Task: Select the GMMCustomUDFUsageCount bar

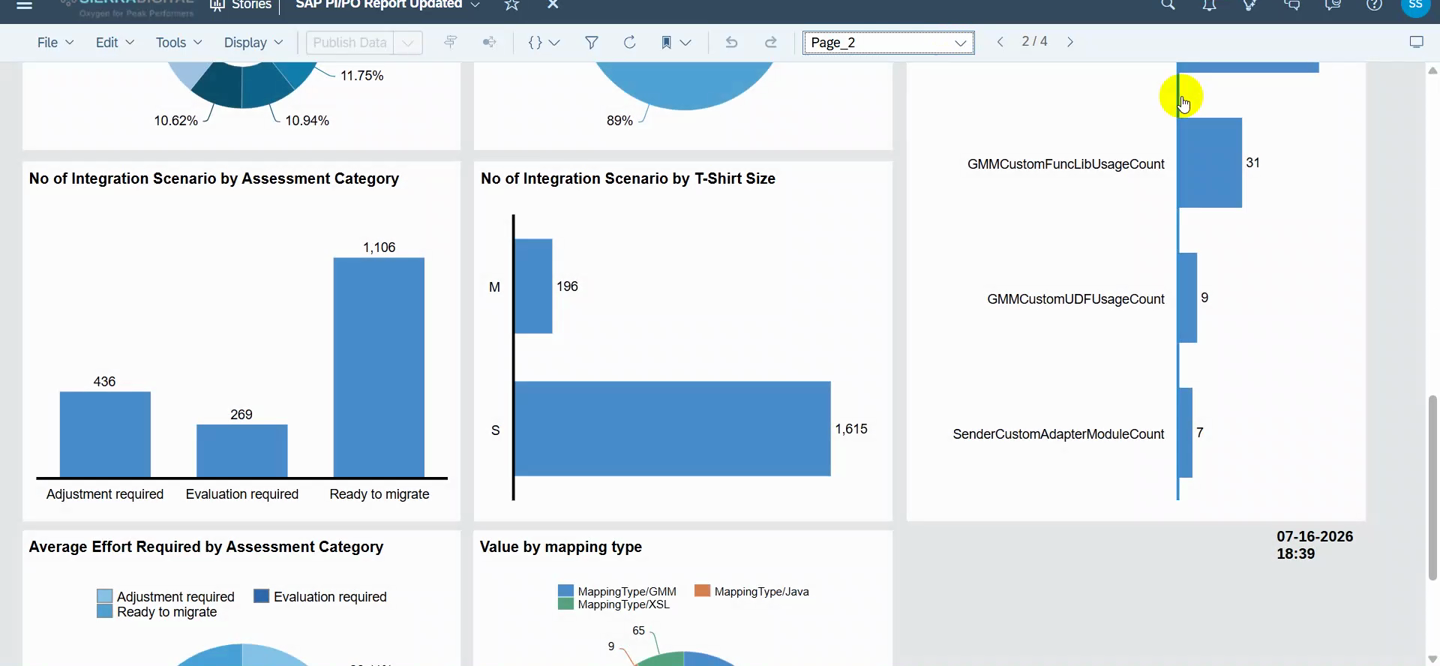Action: [1187, 298]
